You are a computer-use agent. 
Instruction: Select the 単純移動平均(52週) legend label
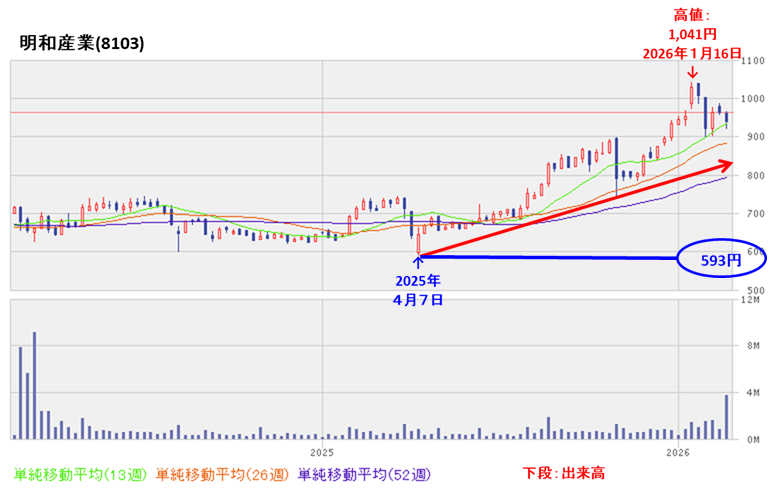[365, 473]
